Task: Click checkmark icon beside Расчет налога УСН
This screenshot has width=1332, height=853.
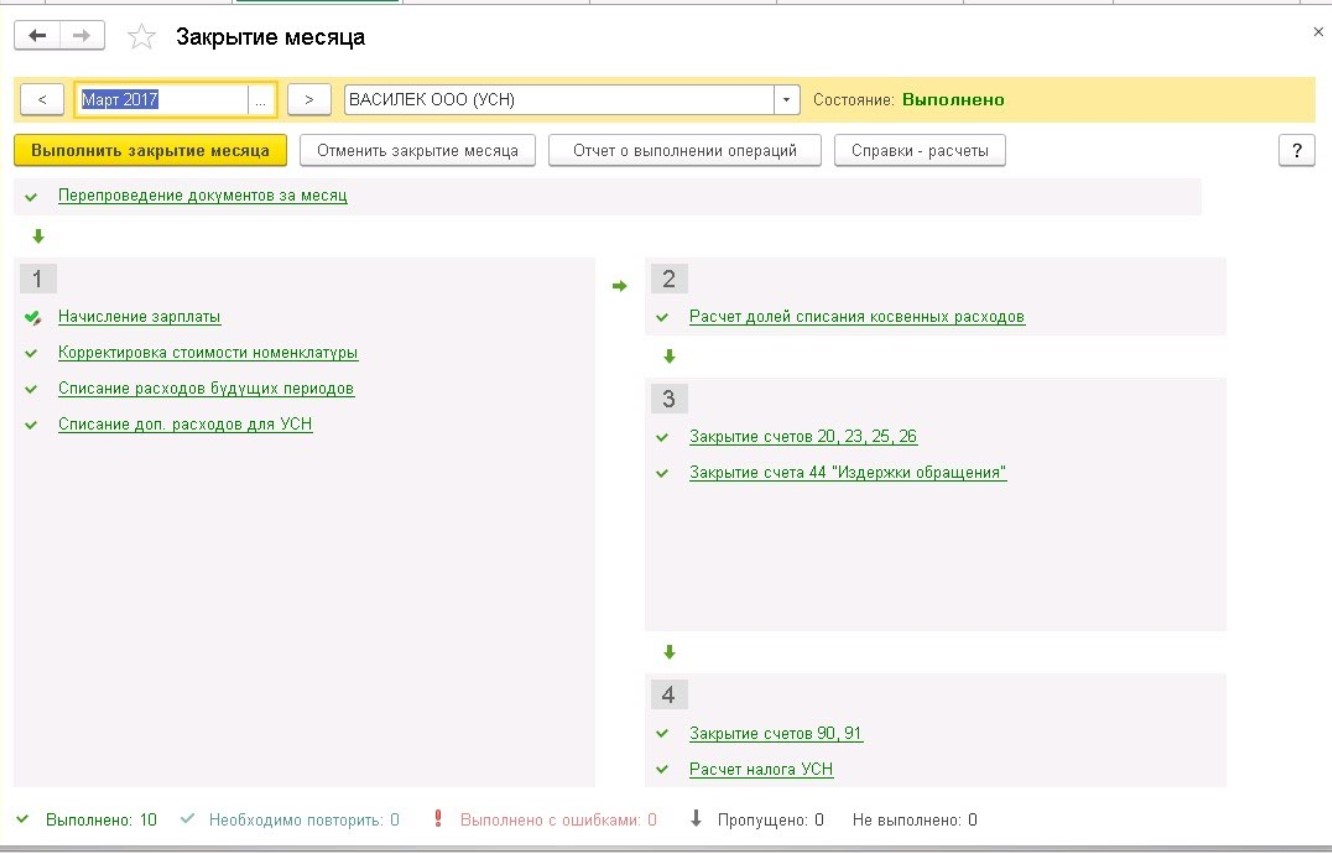Action: point(662,770)
